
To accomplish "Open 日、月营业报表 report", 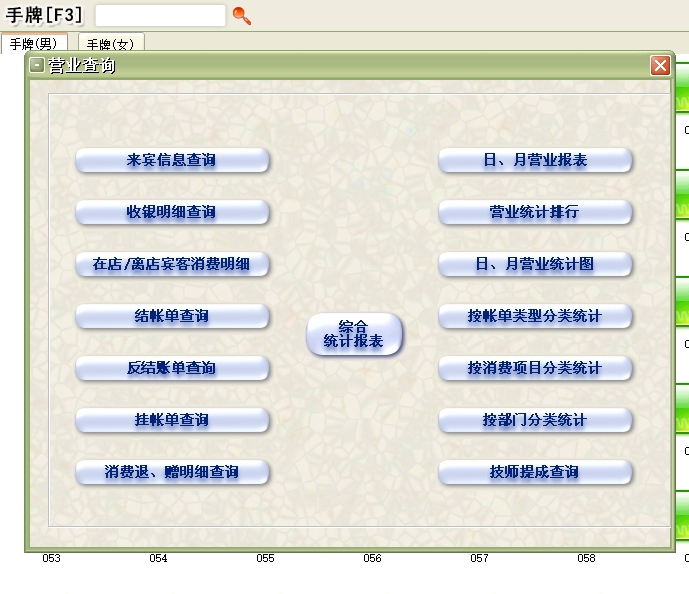I will click(535, 160).
